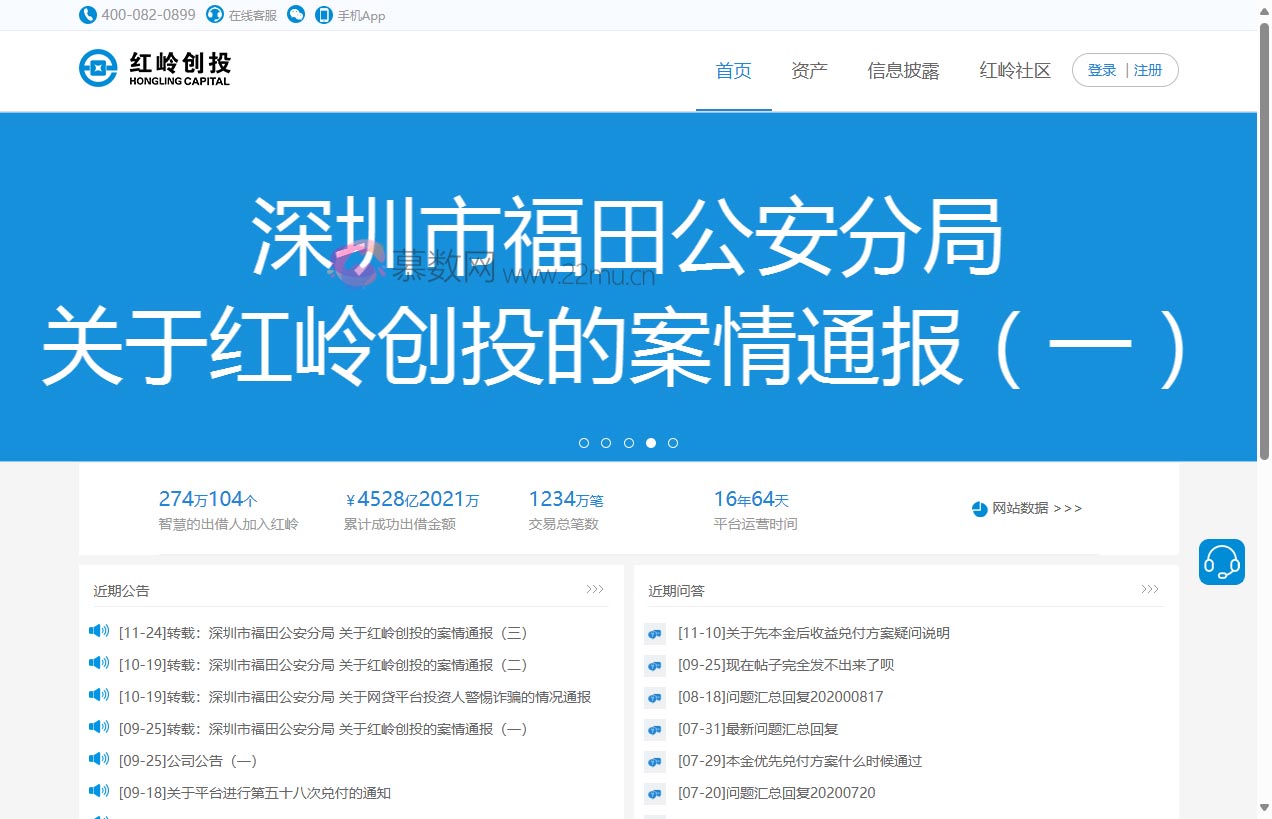Click the 注册 register link

(1148, 71)
